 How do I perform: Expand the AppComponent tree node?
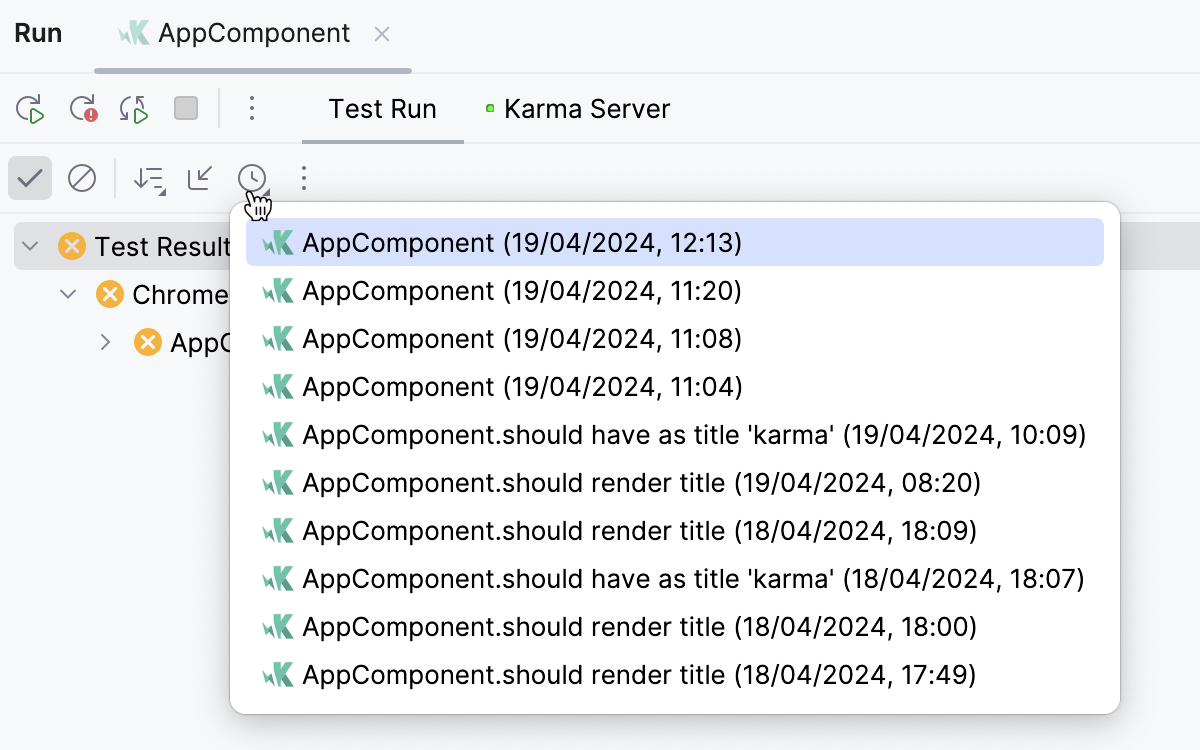click(x=106, y=342)
